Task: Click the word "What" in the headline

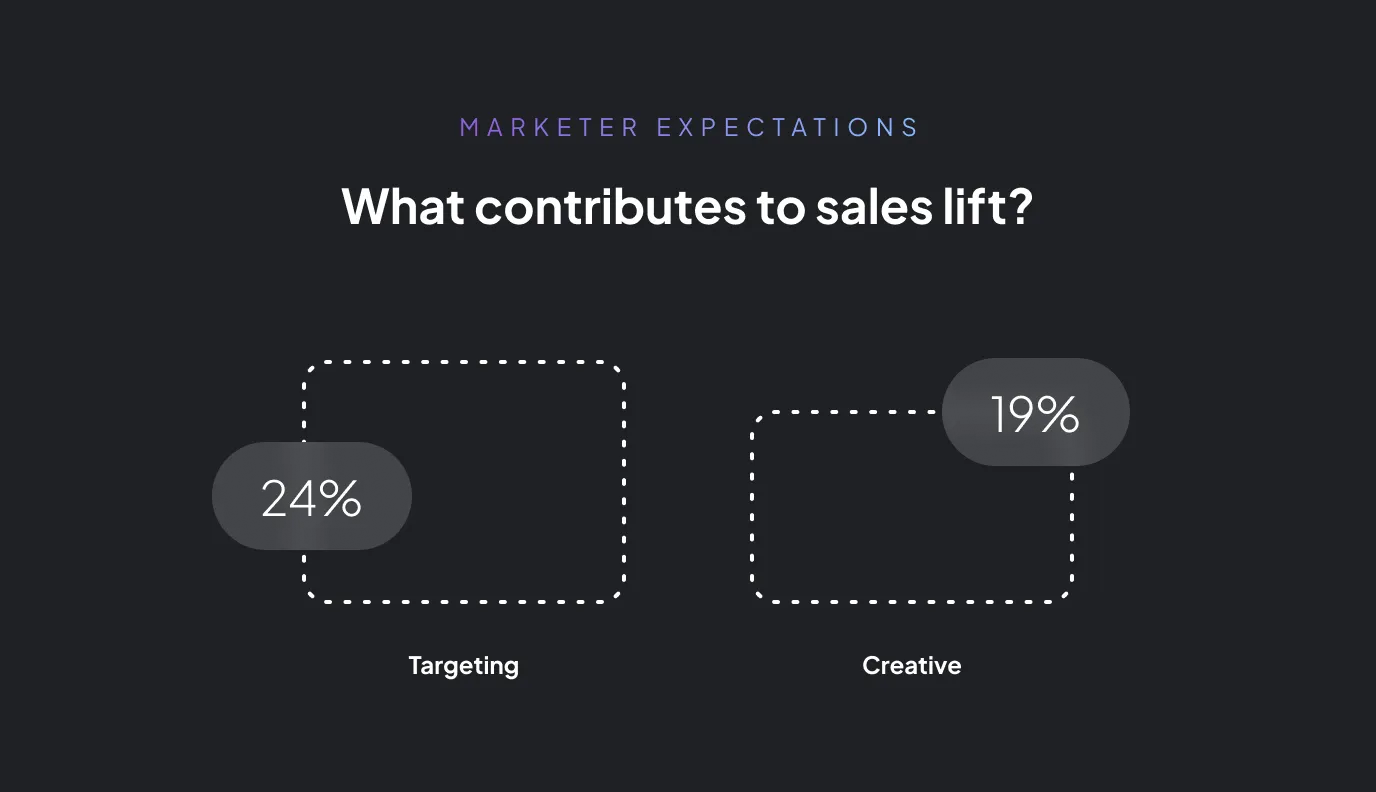Action: (x=403, y=206)
